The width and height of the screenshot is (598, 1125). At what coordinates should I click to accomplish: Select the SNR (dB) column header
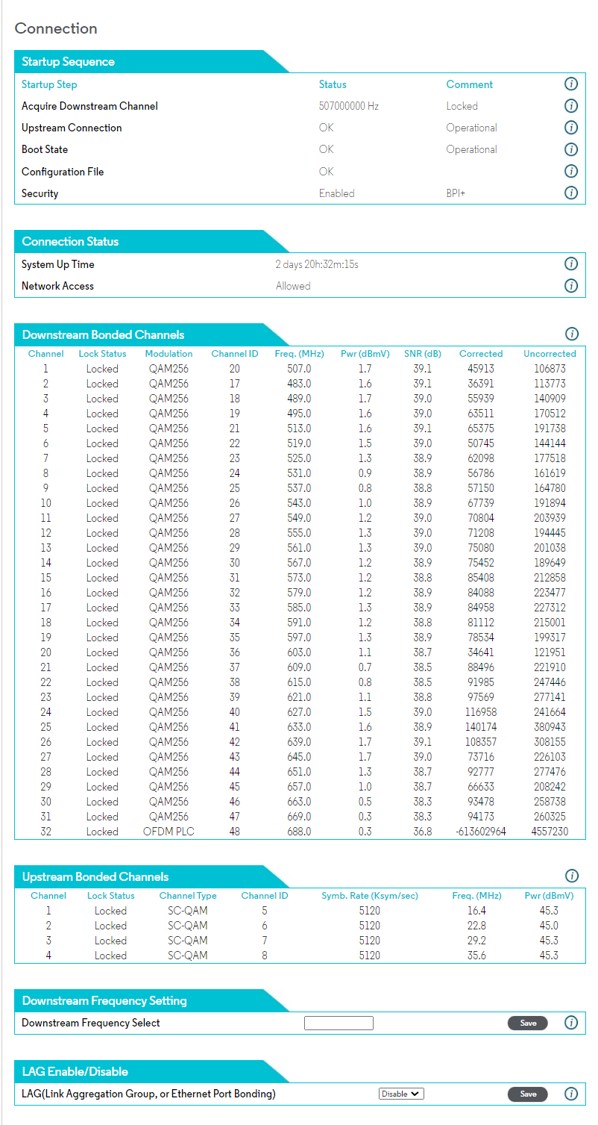(422, 354)
